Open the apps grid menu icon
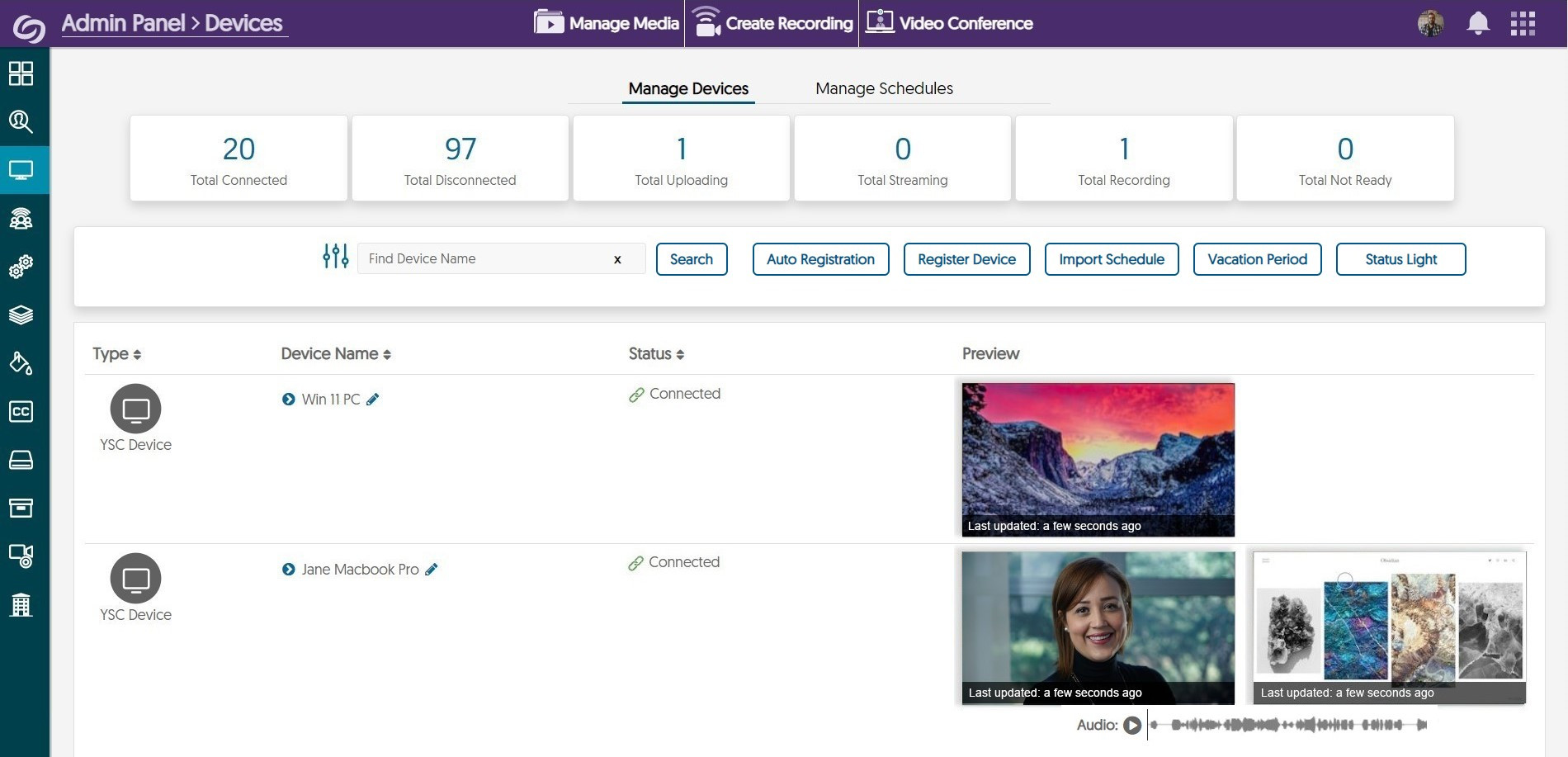 pyautogui.click(x=1523, y=23)
